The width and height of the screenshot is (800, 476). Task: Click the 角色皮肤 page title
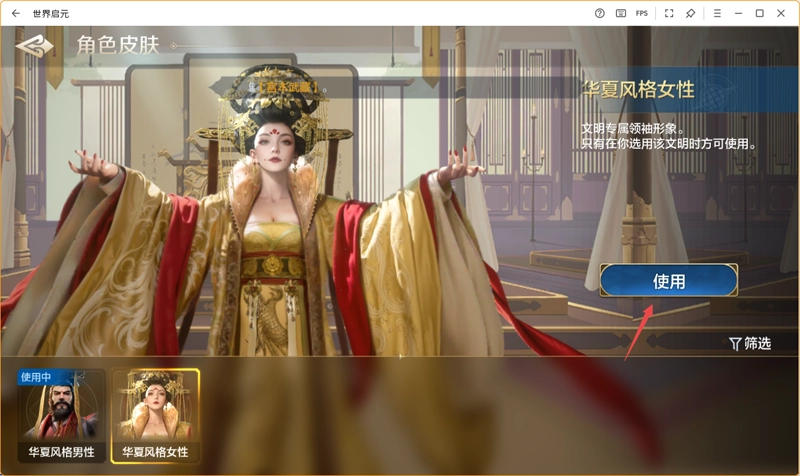[x=117, y=46]
